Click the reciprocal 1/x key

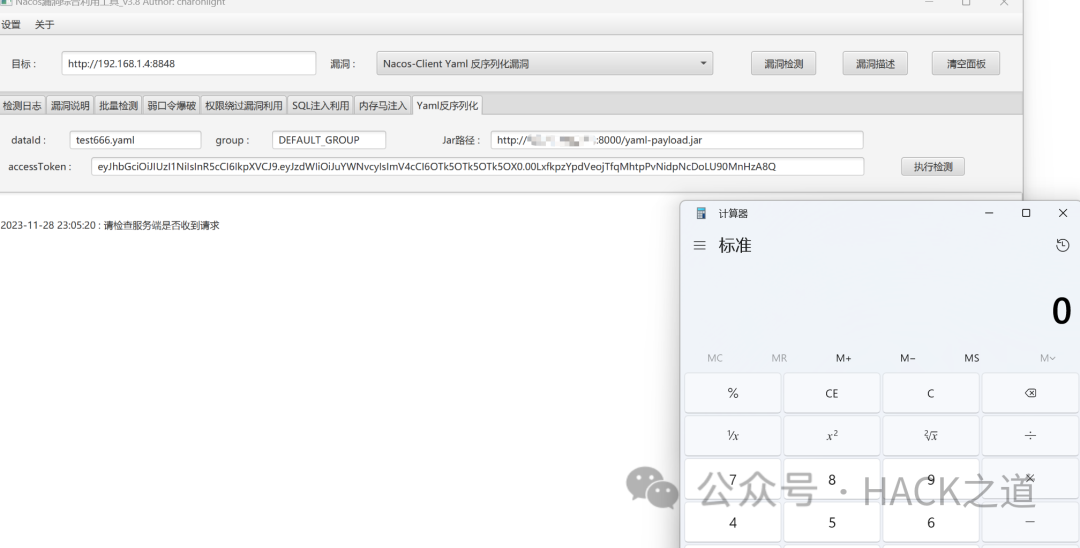(733, 436)
